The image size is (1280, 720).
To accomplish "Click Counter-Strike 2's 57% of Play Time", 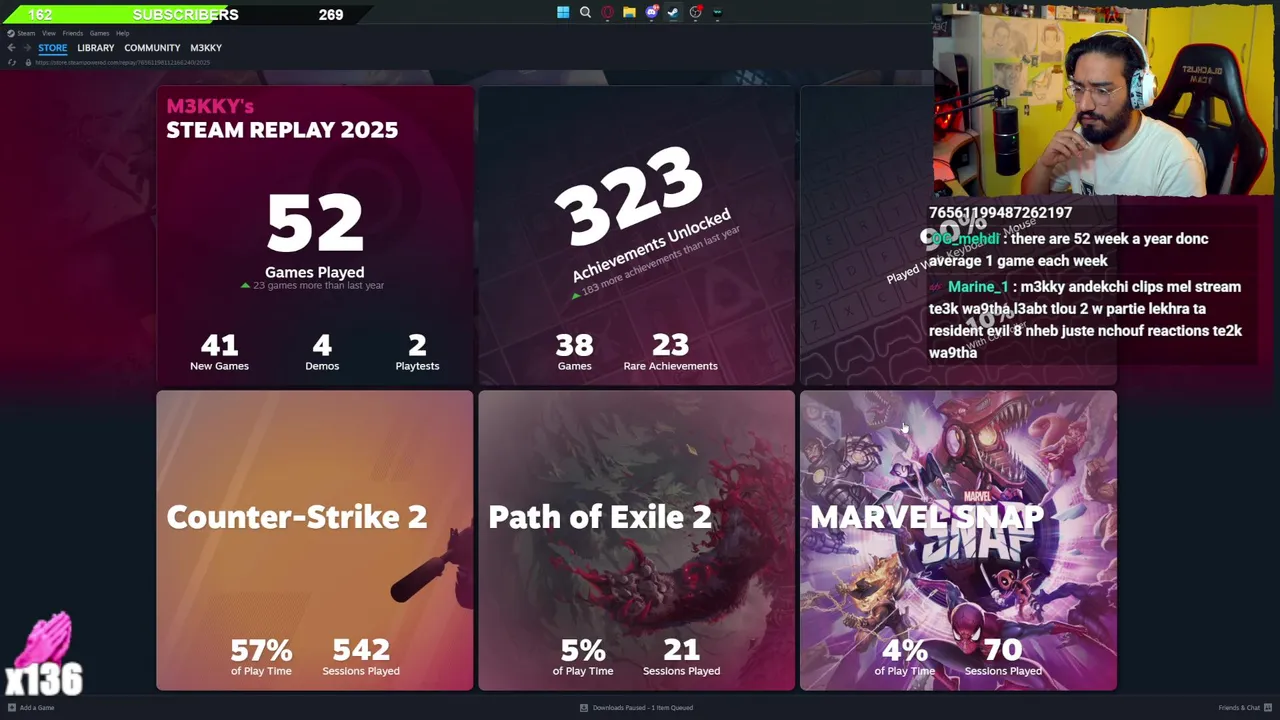I will [x=261, y=658].
